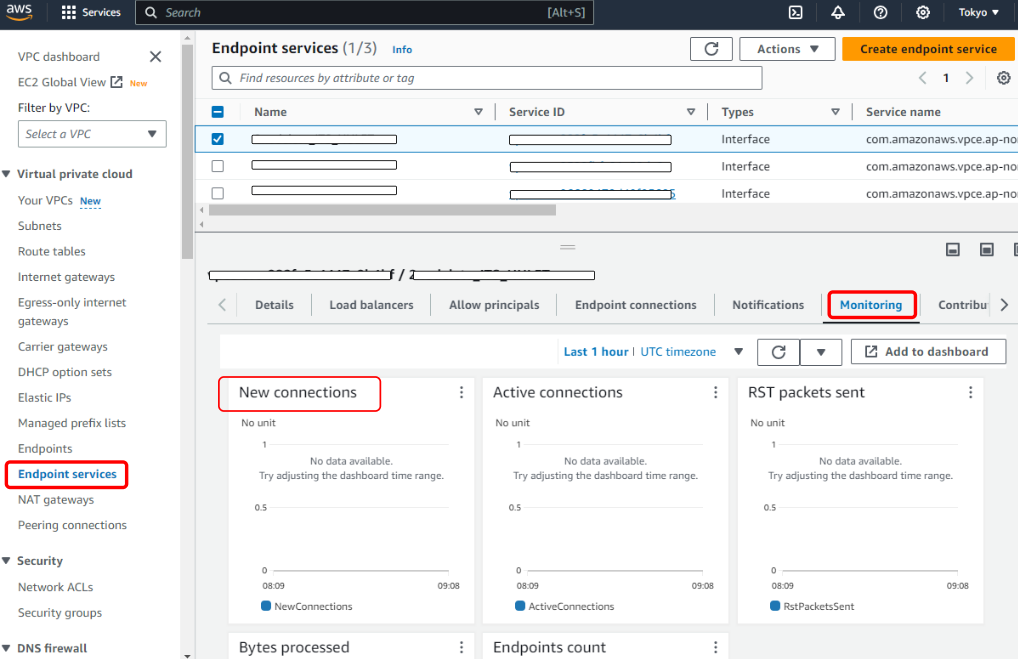
Task: Go to next page of results
Action: pyautogui.click(x=970, y=78)
